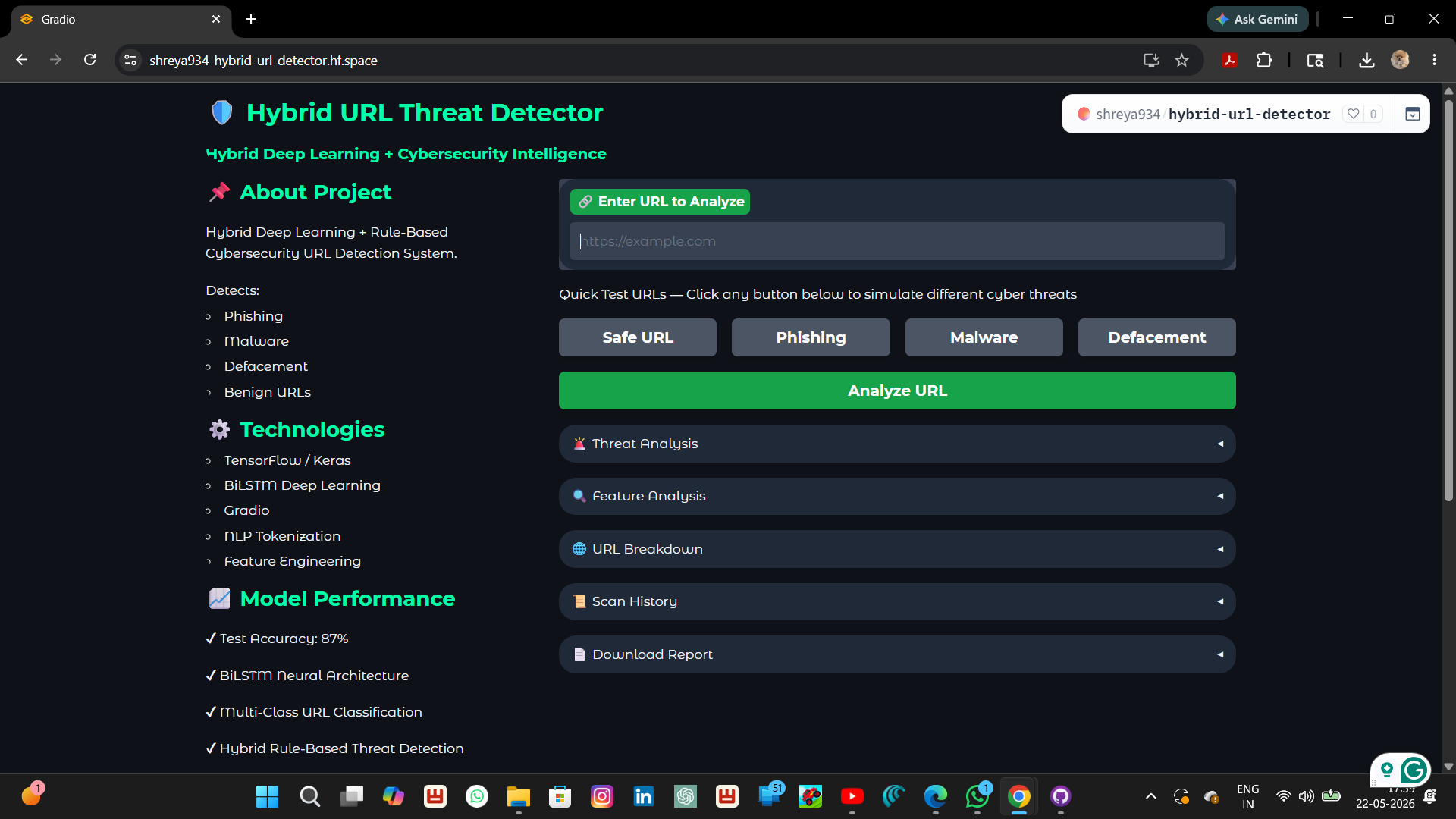Open the Chrome profile avatar
This screenshot has height=819, width=1456.
tap(1400, 60)
